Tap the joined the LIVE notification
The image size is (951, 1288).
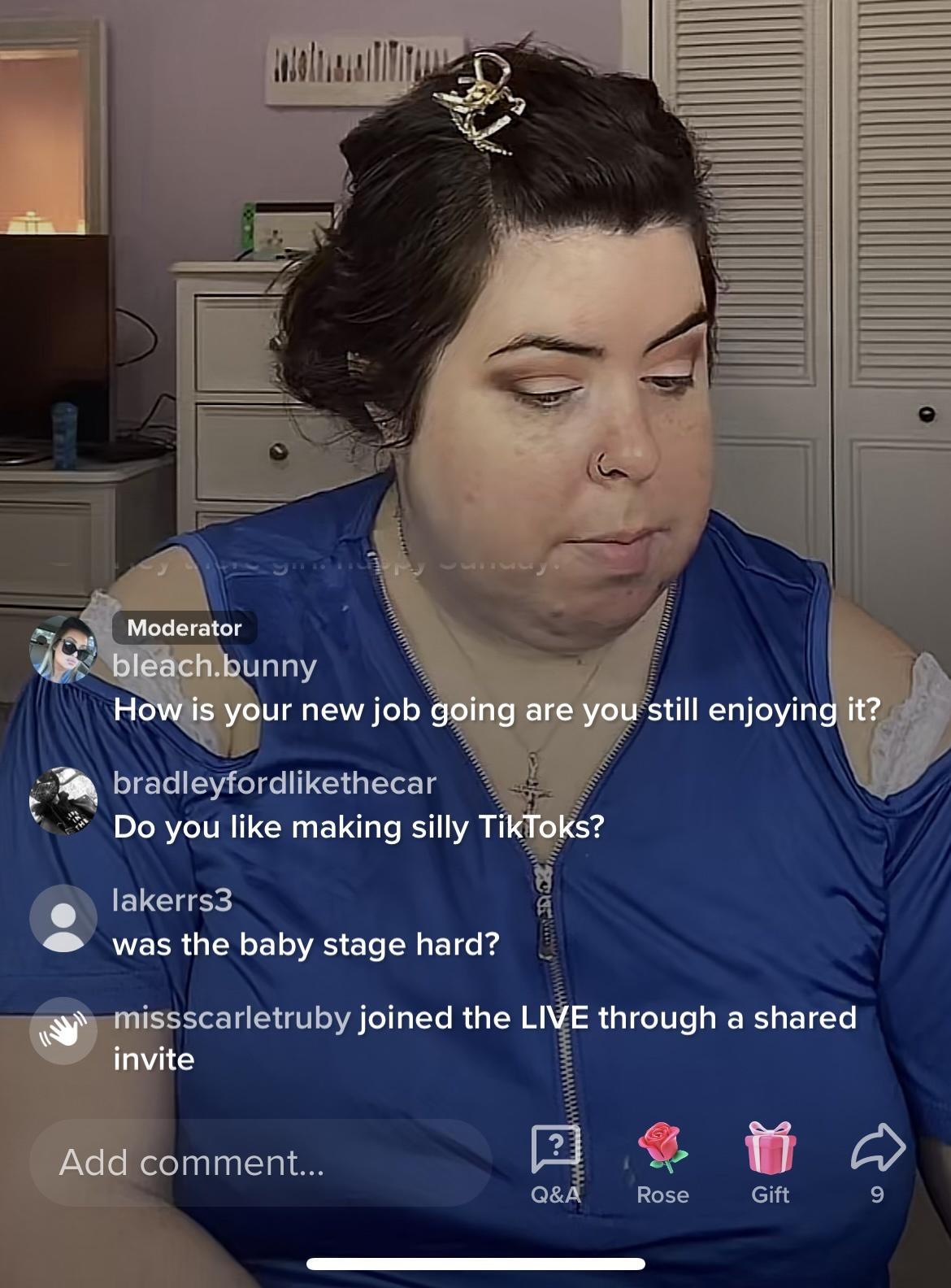point(484,1038)
